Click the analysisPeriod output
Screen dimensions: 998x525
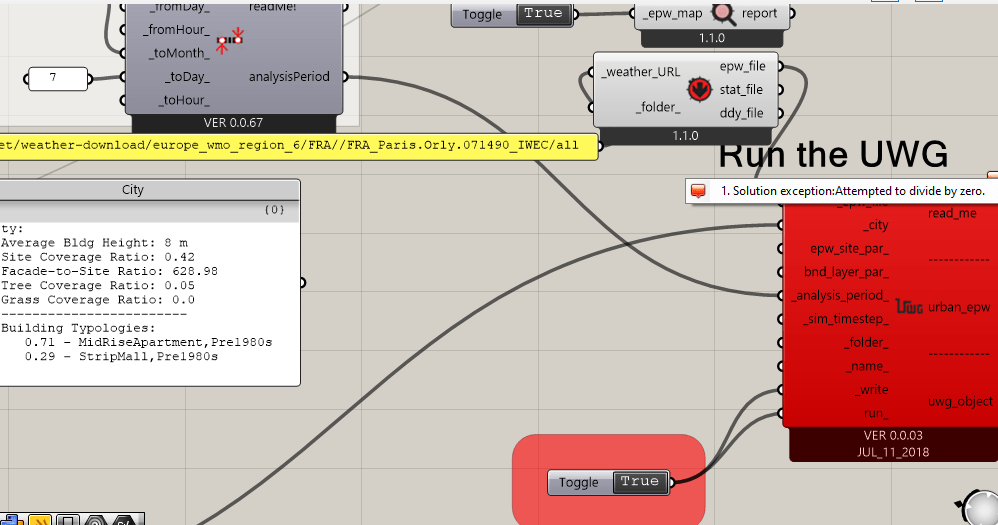coord(289,77)
